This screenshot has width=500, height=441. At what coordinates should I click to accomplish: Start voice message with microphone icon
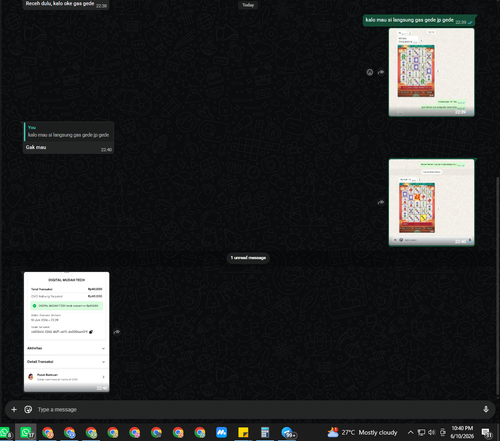486,409
